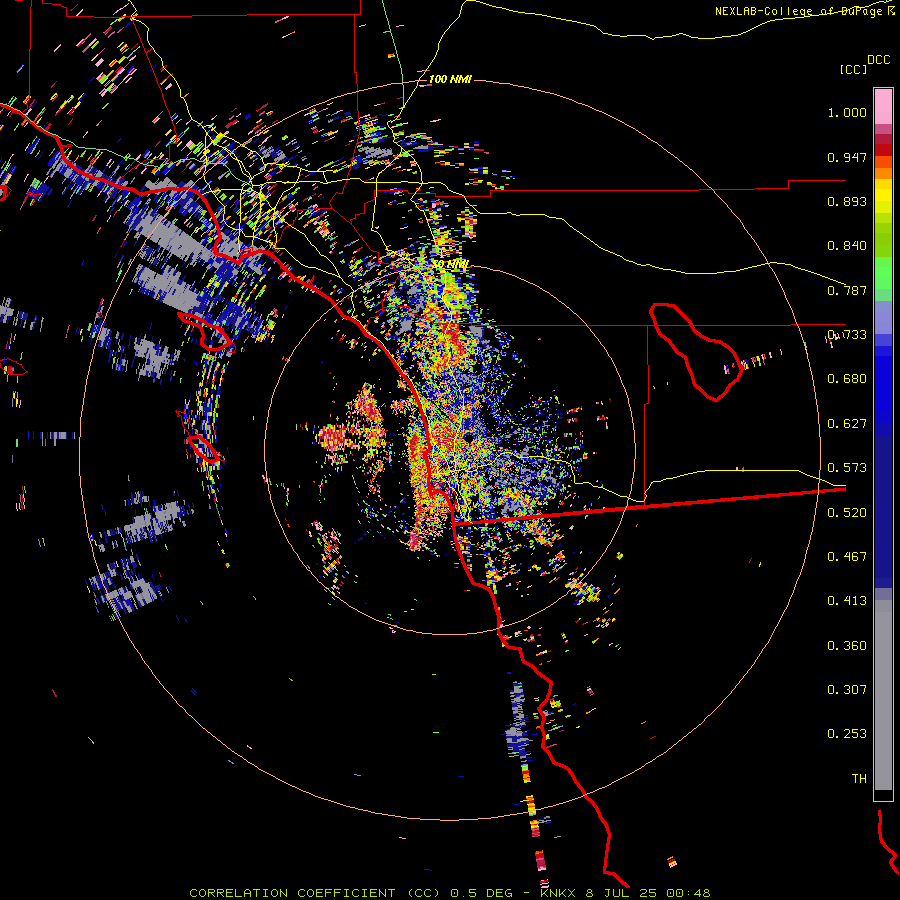Click the "KNKX" station identifier
Screen dimensions: 900x900
coord(557,893)
